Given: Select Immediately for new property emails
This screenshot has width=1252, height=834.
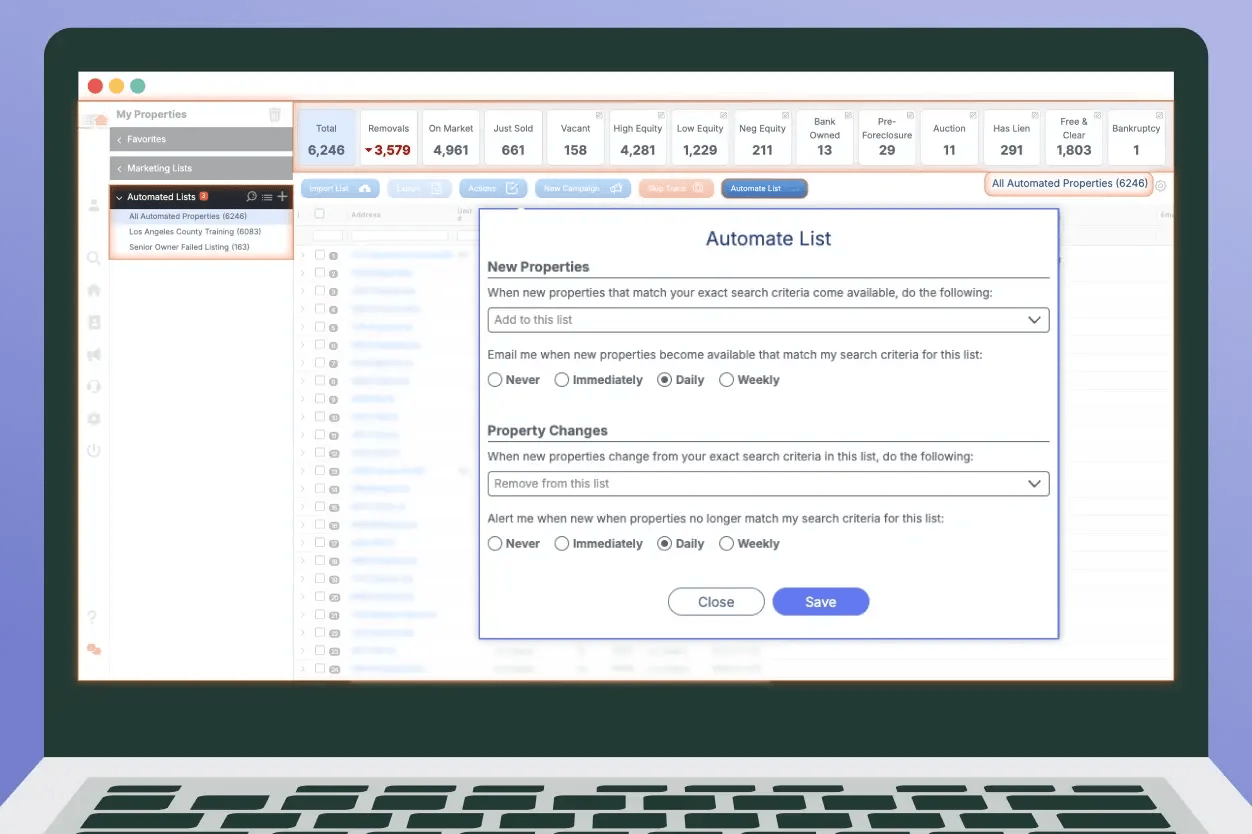Looking at the screenshot, I should tap(561, 380).
